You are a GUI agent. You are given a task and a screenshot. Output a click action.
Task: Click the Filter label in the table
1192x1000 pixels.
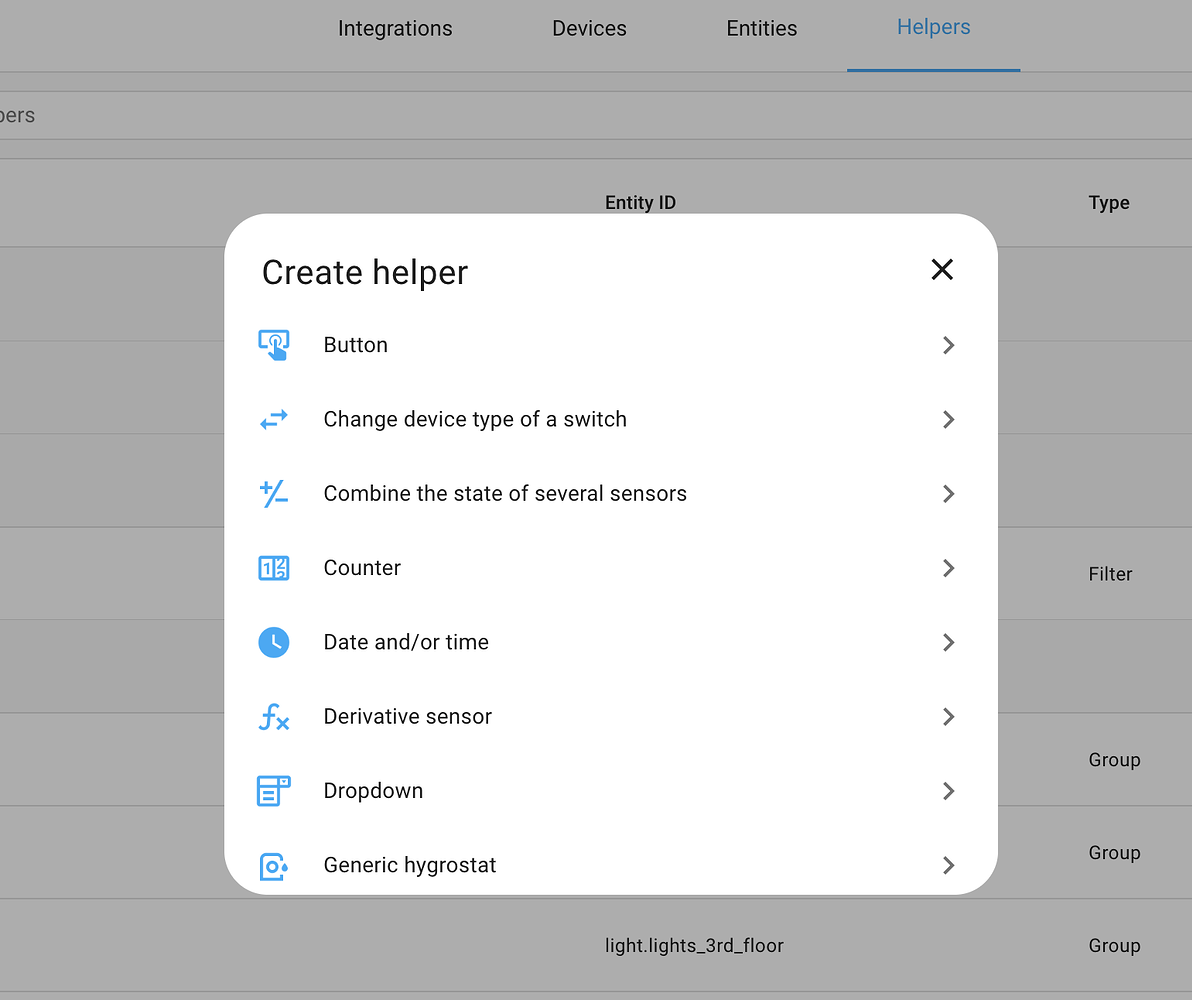[1110, 573]
